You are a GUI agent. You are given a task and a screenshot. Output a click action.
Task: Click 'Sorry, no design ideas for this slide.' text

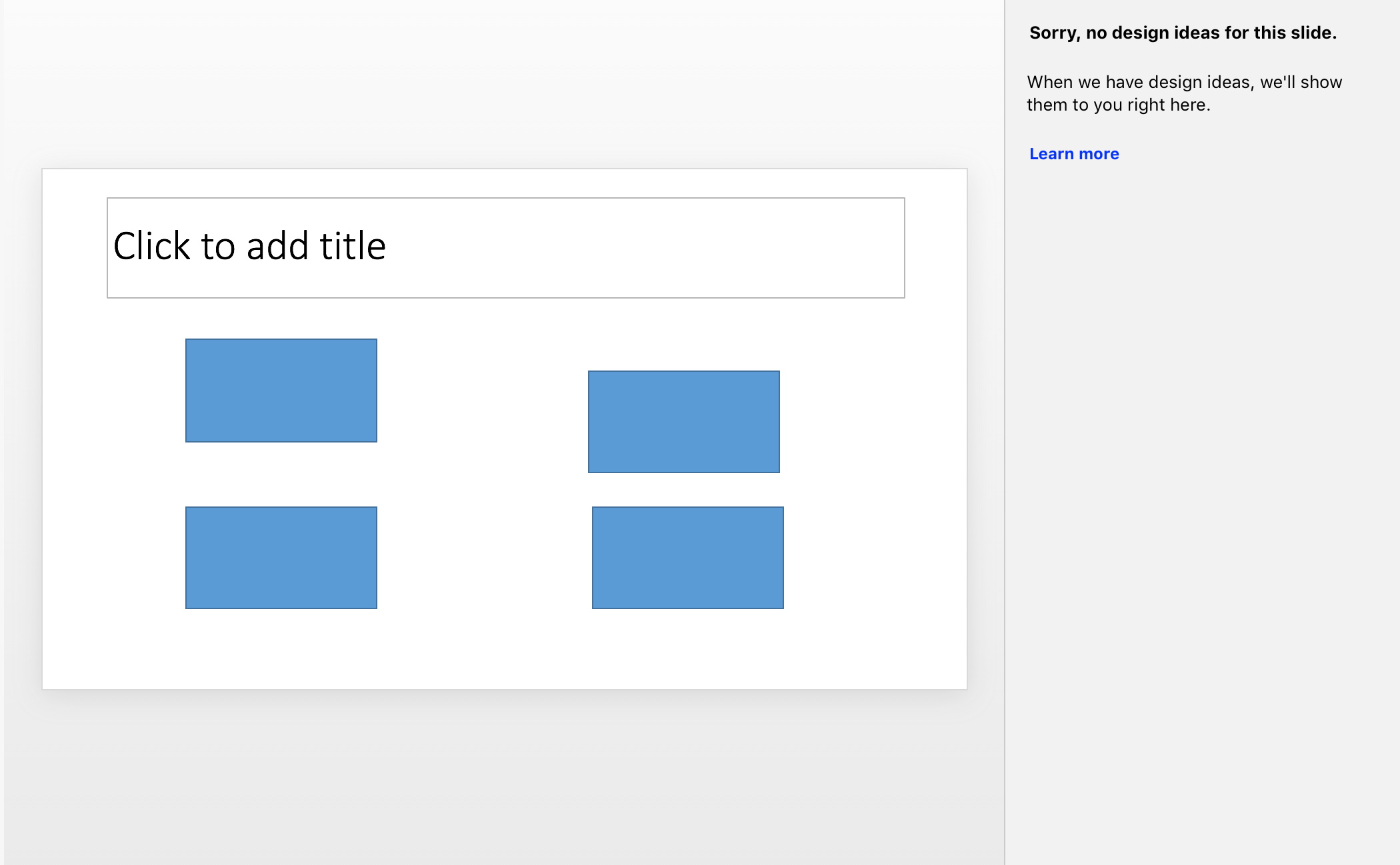[x=1183, y=33]
